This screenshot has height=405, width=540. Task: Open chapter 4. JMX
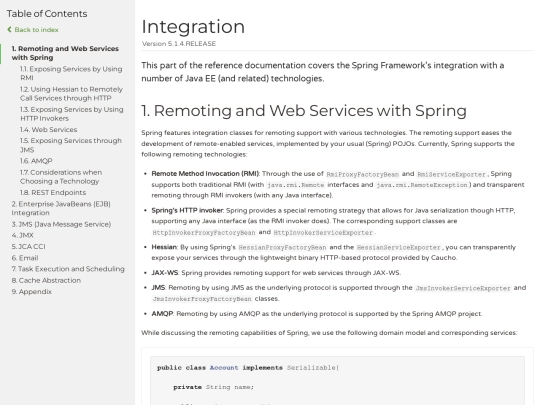click(22, 235)
